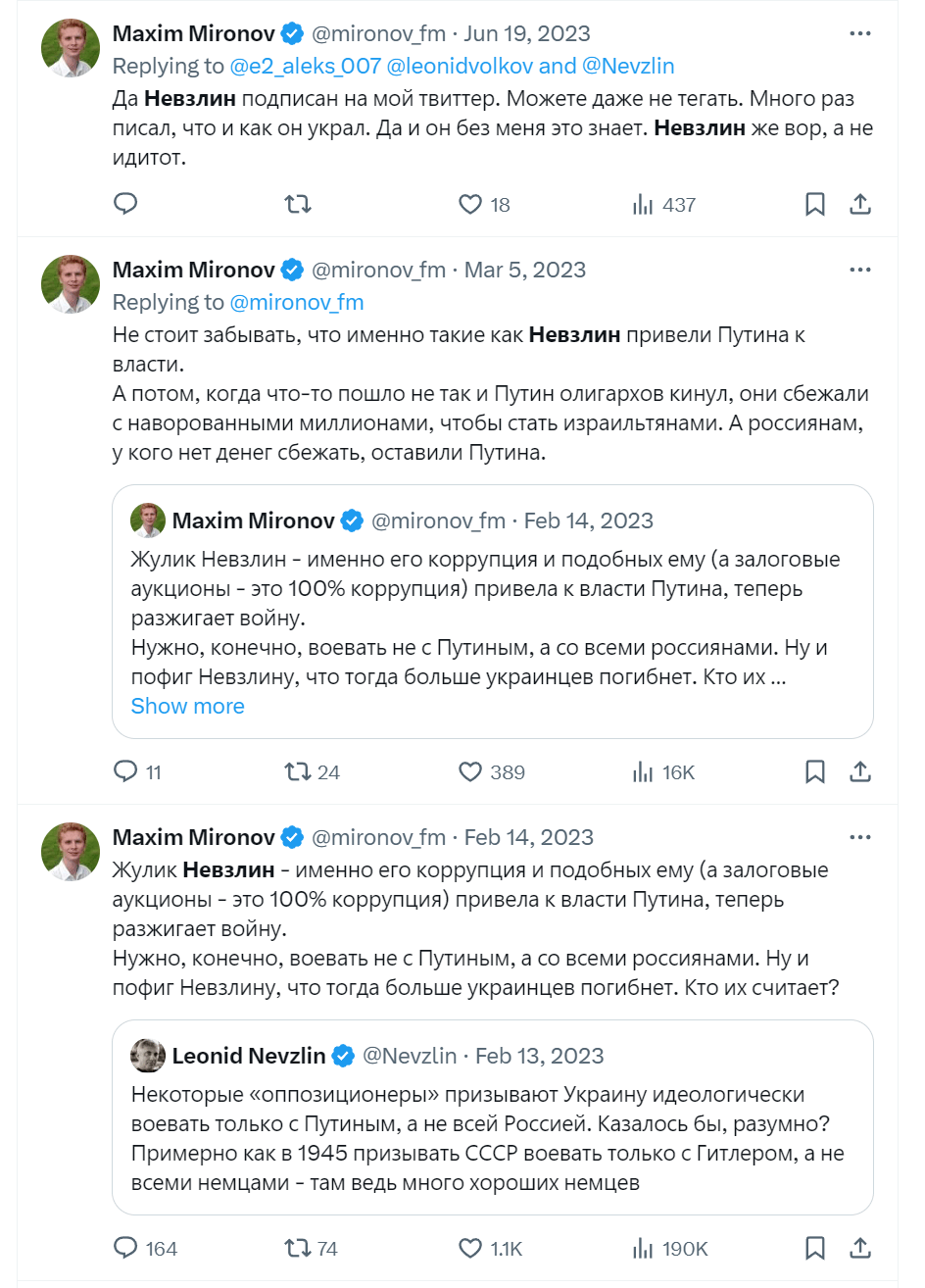Viewport: 925px width, 1288px height.
Task: Bookmark the Feb 14 Nevzlin tweet
Action: pos(814,1249)
